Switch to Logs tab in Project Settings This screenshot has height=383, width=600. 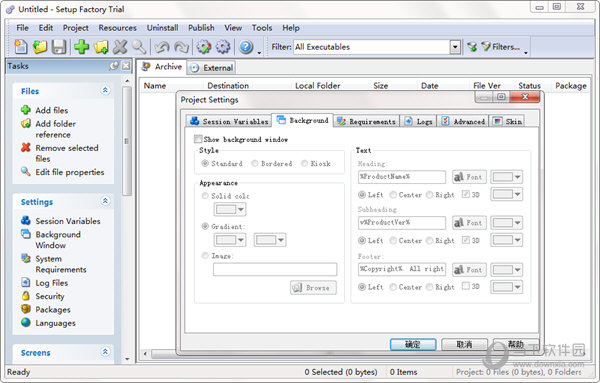tap(419, 121)
